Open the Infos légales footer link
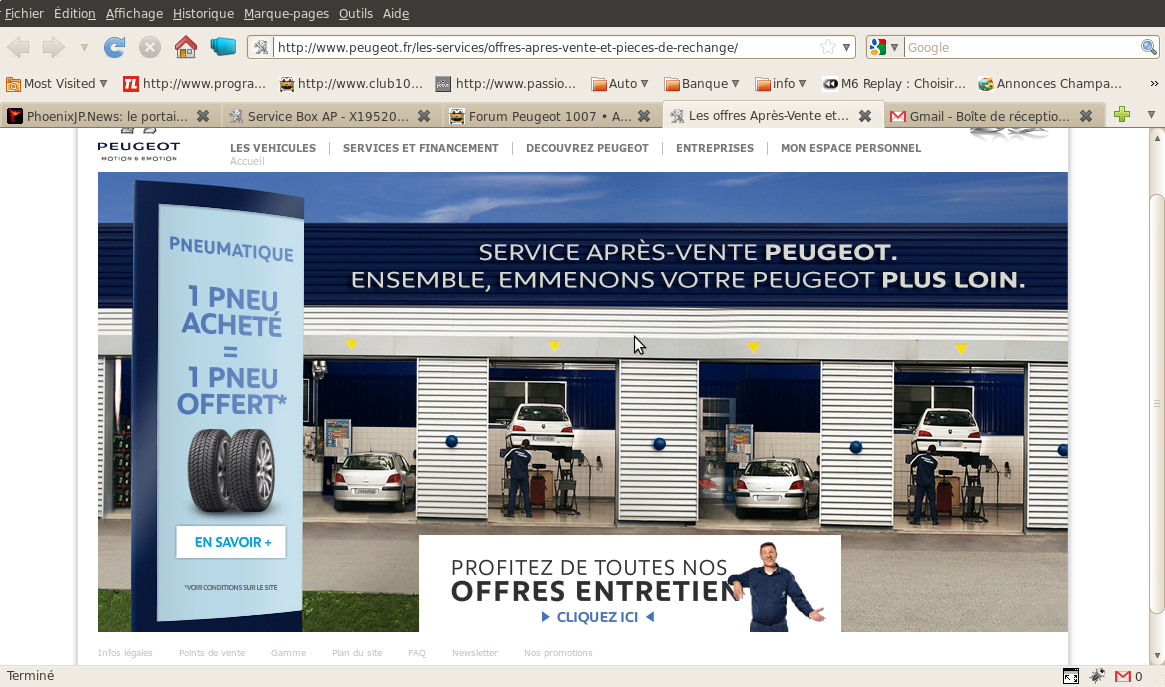 click(125, 653)
